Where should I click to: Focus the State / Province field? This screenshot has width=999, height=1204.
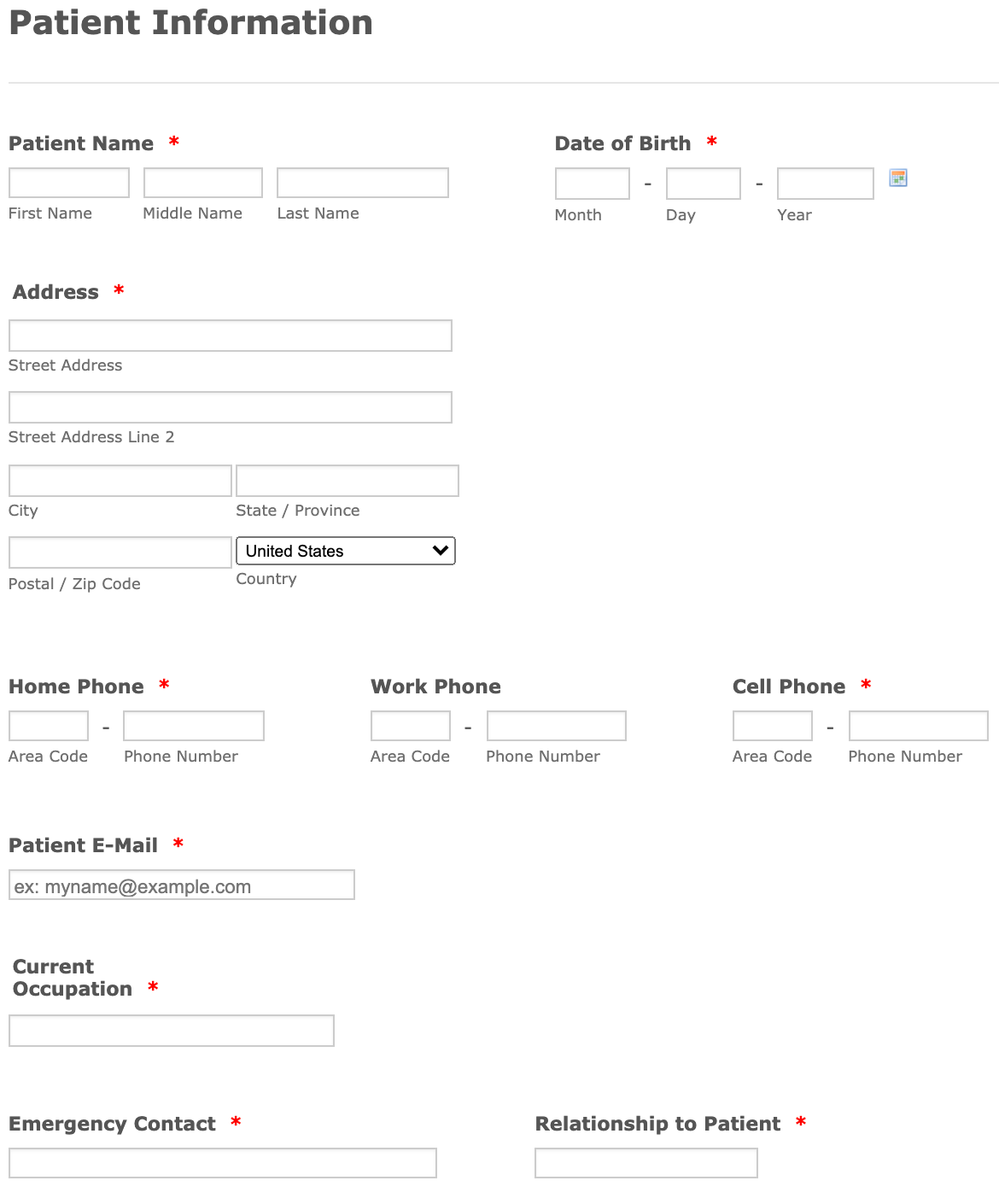tap(347, 481)
